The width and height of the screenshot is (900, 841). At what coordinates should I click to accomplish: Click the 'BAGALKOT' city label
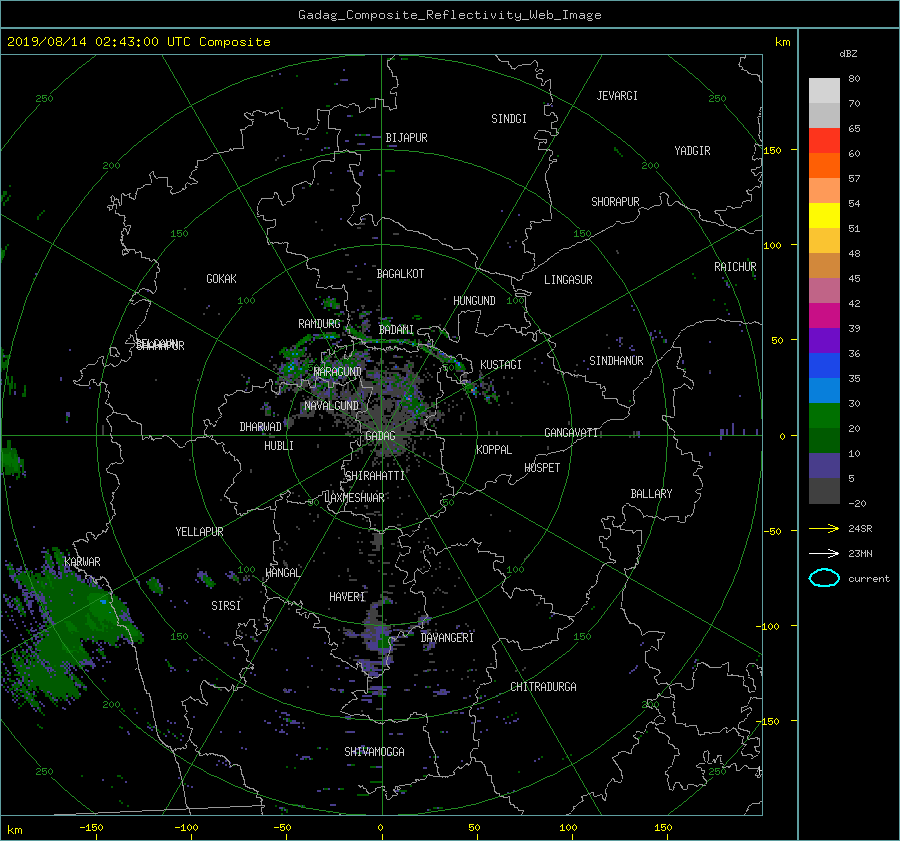point(400,274)
